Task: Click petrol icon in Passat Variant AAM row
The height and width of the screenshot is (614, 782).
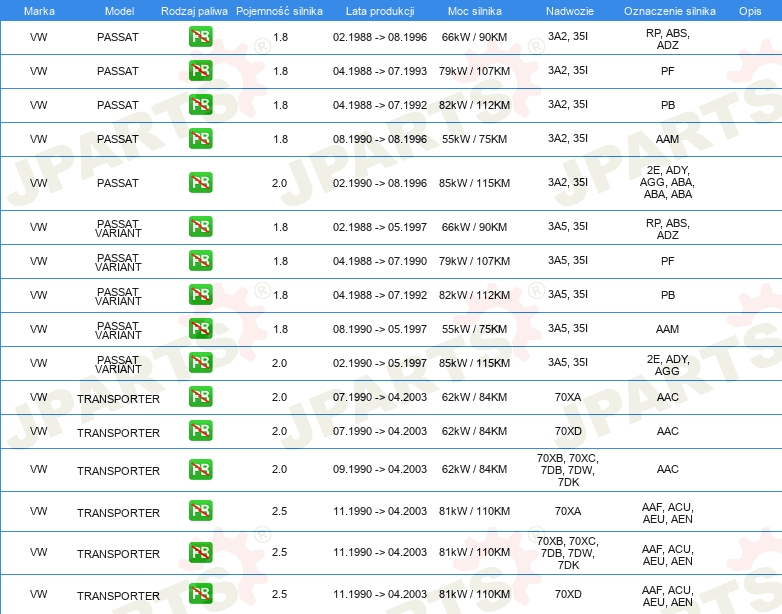Action: point(200,328)
